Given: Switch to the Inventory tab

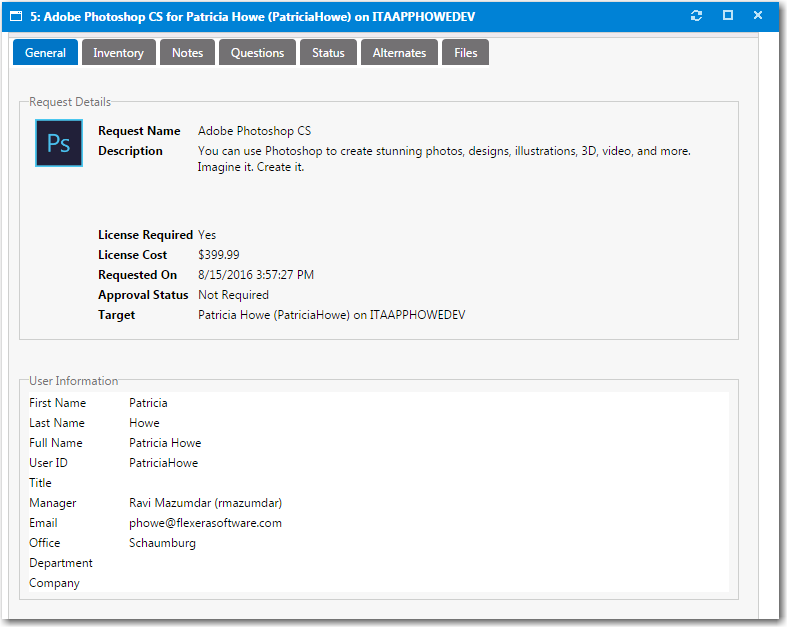Looking at the screenshot, I should tap(118, 53).
